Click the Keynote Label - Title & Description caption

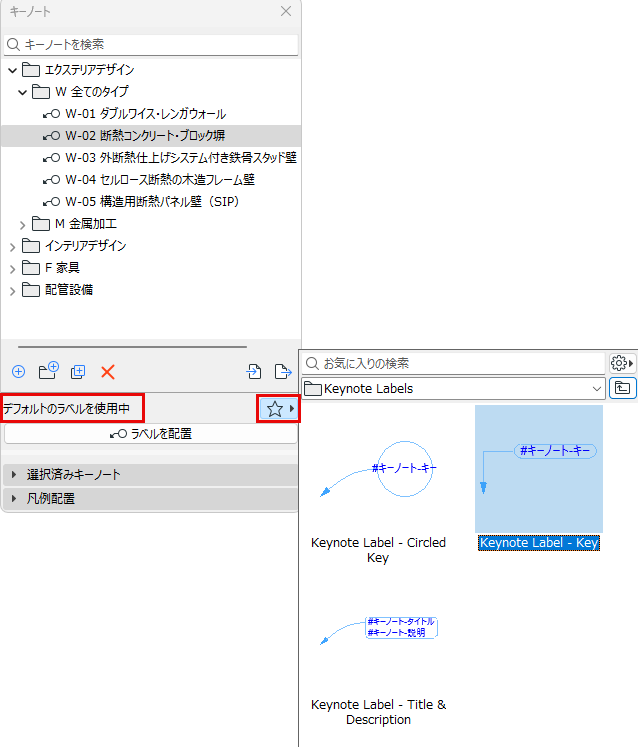pos(378,712)
